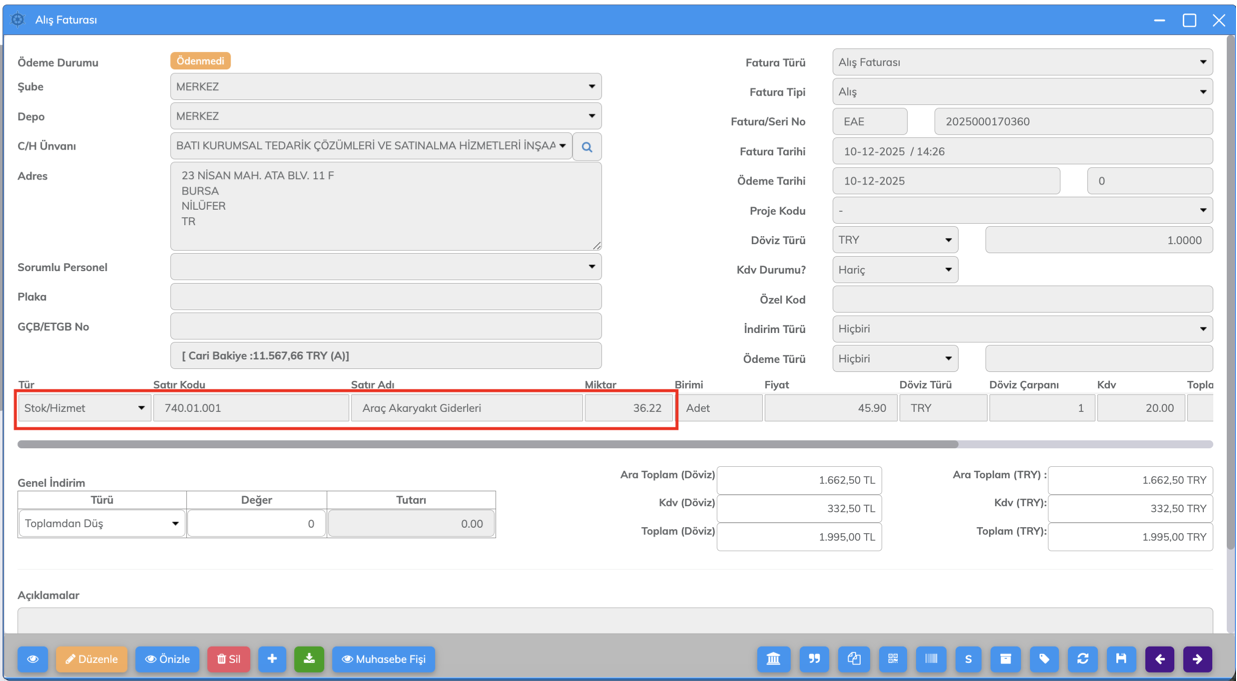Viewport: 1237px width, 681px height.
Task: Click the floppy disk save icon
Action: [1121, 659]
